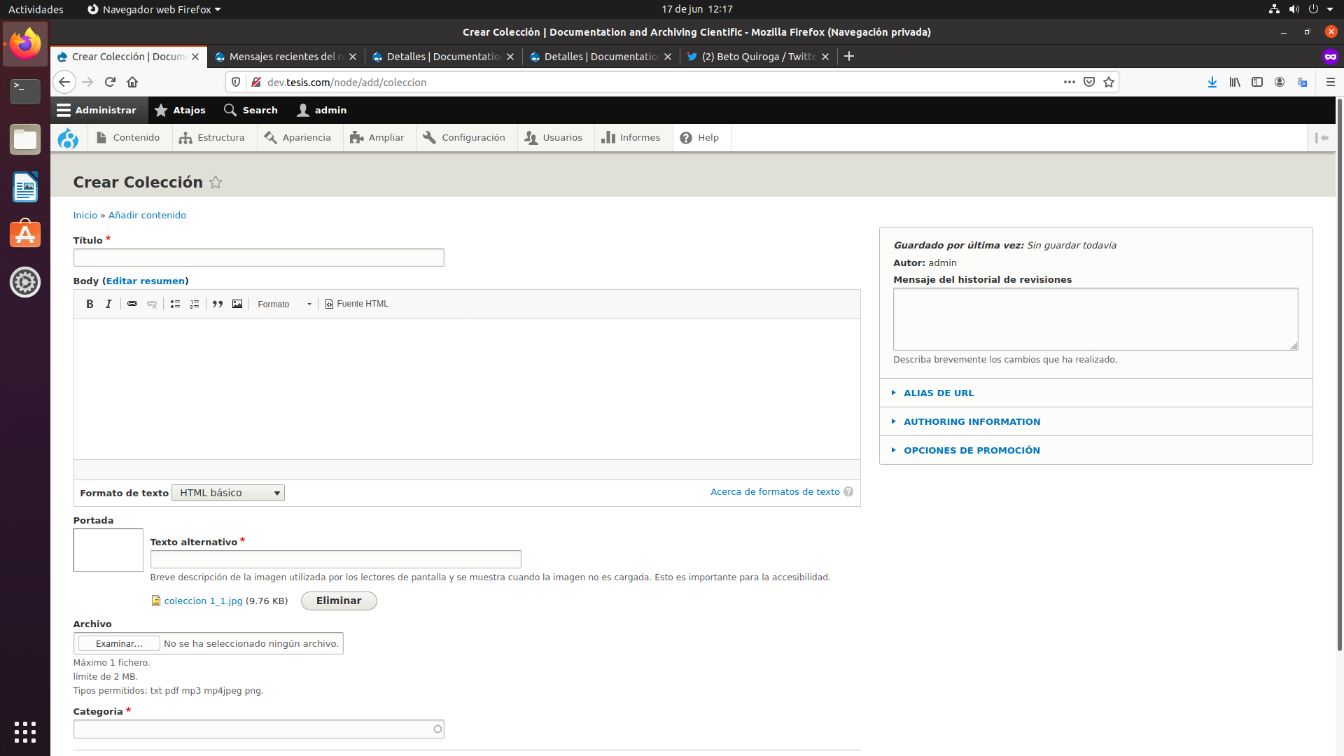This screenshot has width=1344, height=756.
Task: Insert a link using the link icon
Action: tap(131, 303)
